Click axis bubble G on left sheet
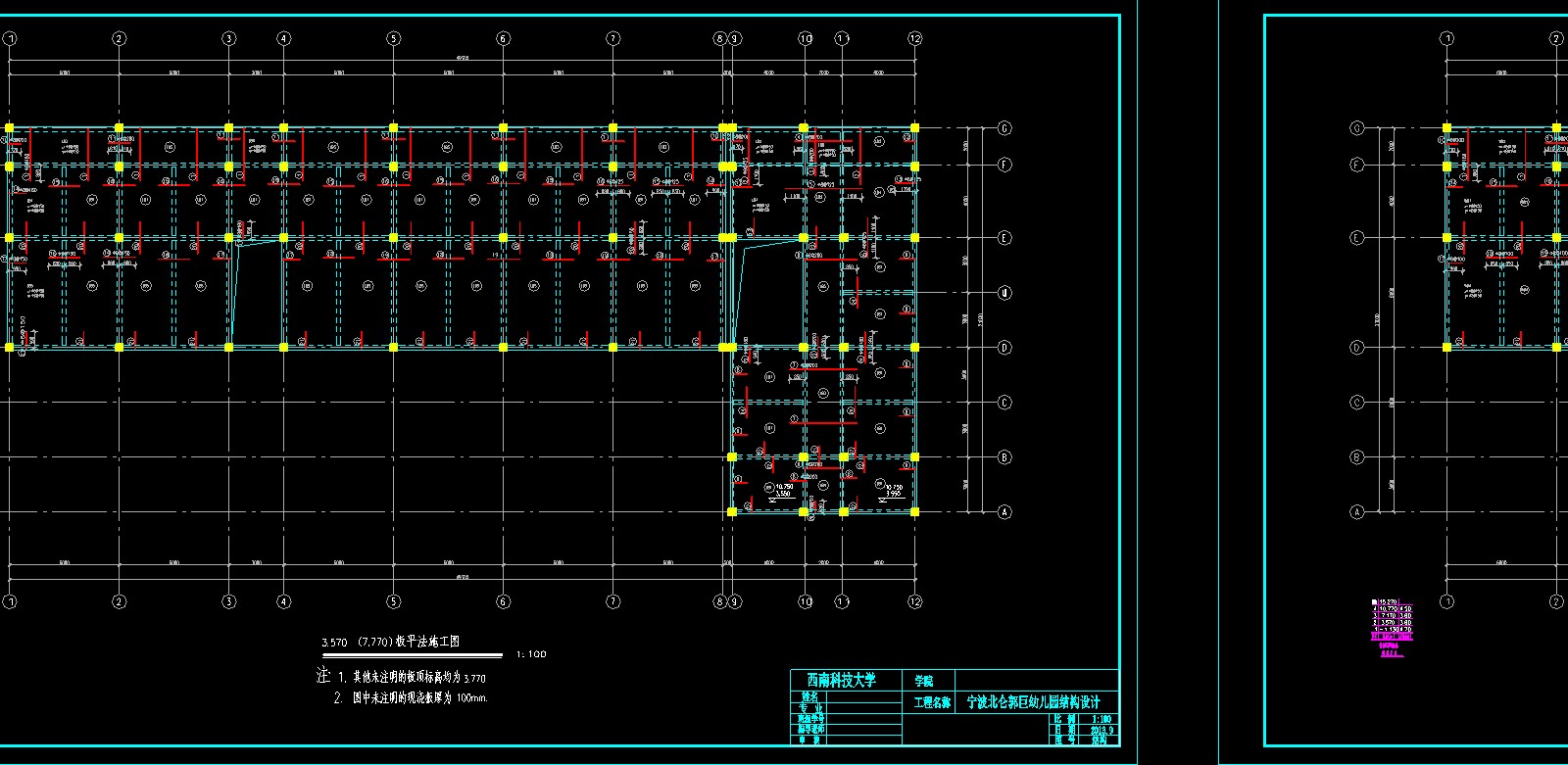The height and width of the screenshot is (765, 1568). [1004, 128]
